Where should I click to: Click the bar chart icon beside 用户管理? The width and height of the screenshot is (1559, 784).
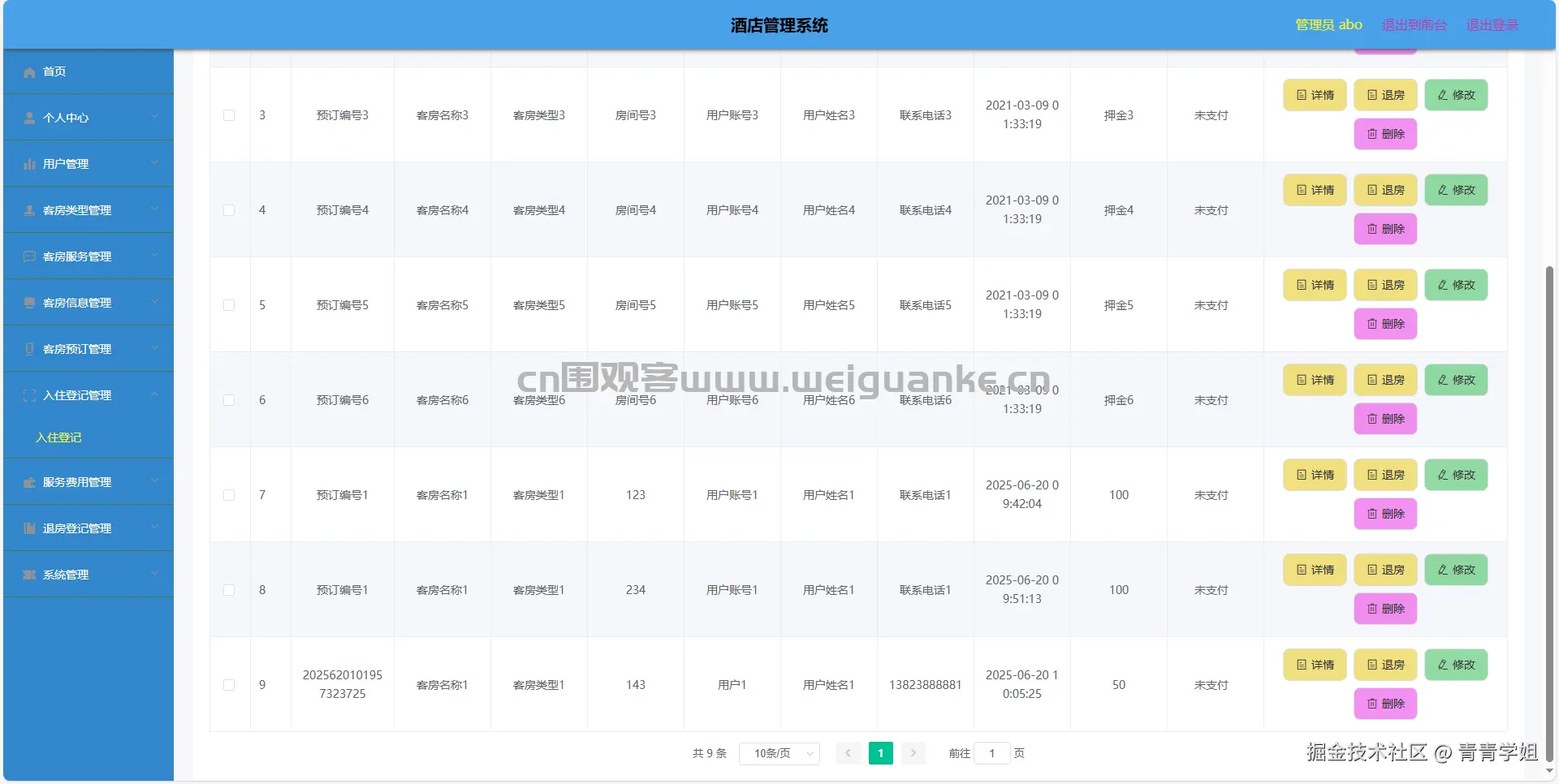[x=28, y=164]
